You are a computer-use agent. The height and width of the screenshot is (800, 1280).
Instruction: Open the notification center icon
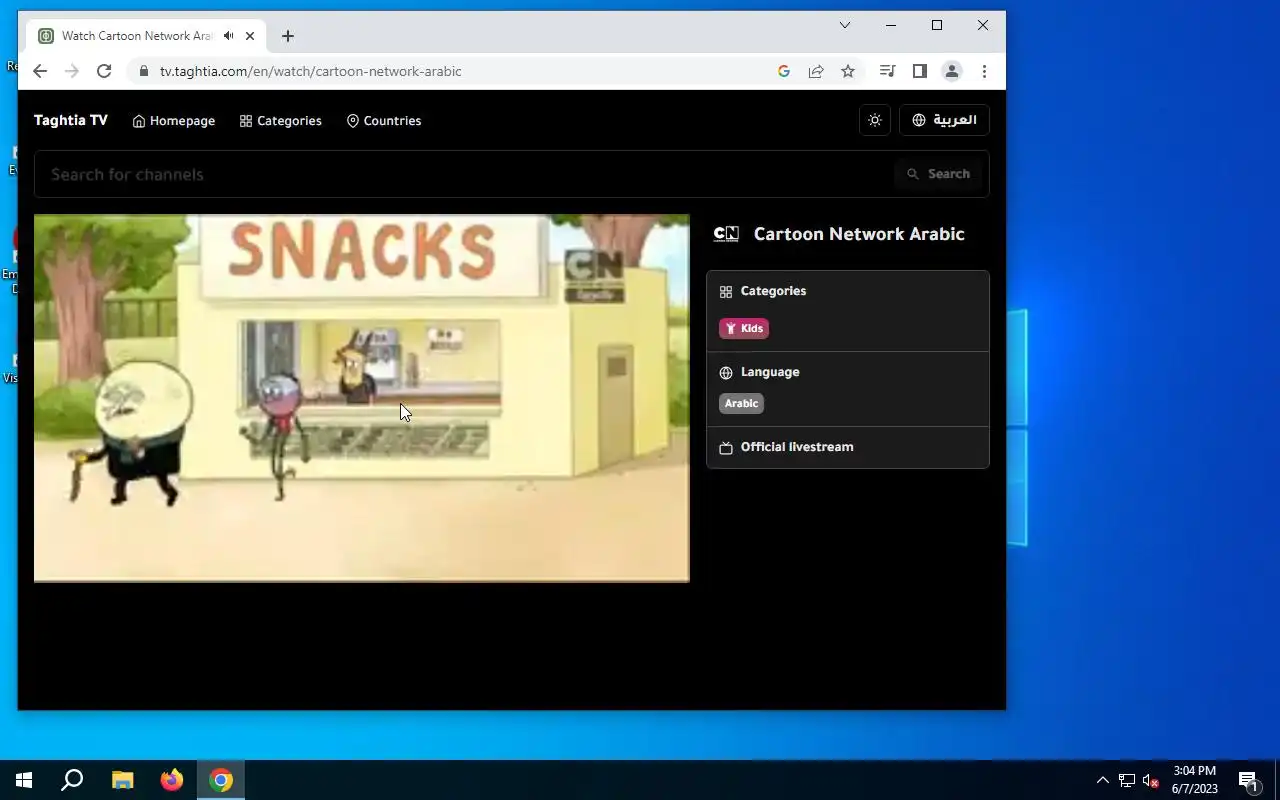click(1248, 780)
